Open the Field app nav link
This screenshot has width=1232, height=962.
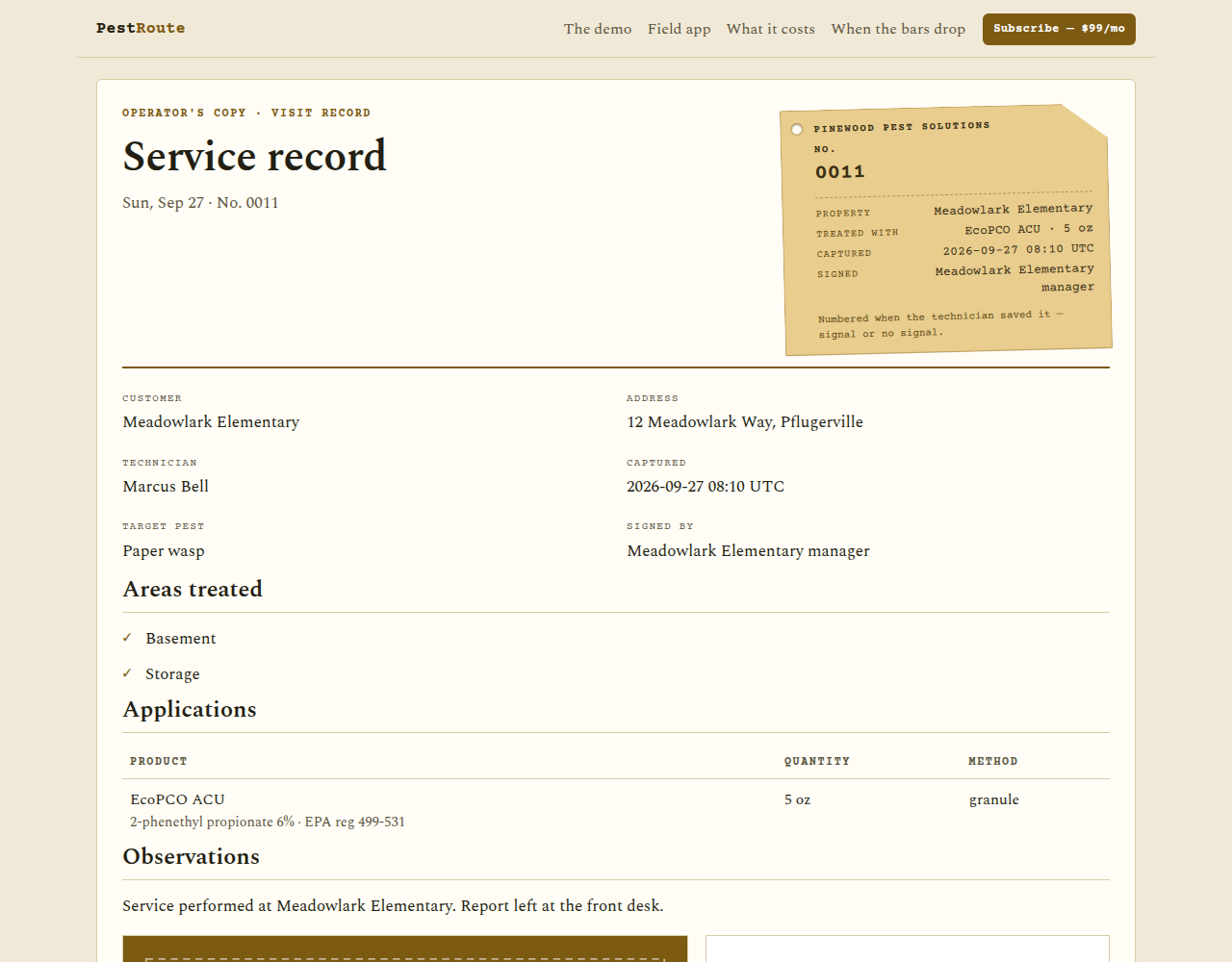(x=680, y=29)
